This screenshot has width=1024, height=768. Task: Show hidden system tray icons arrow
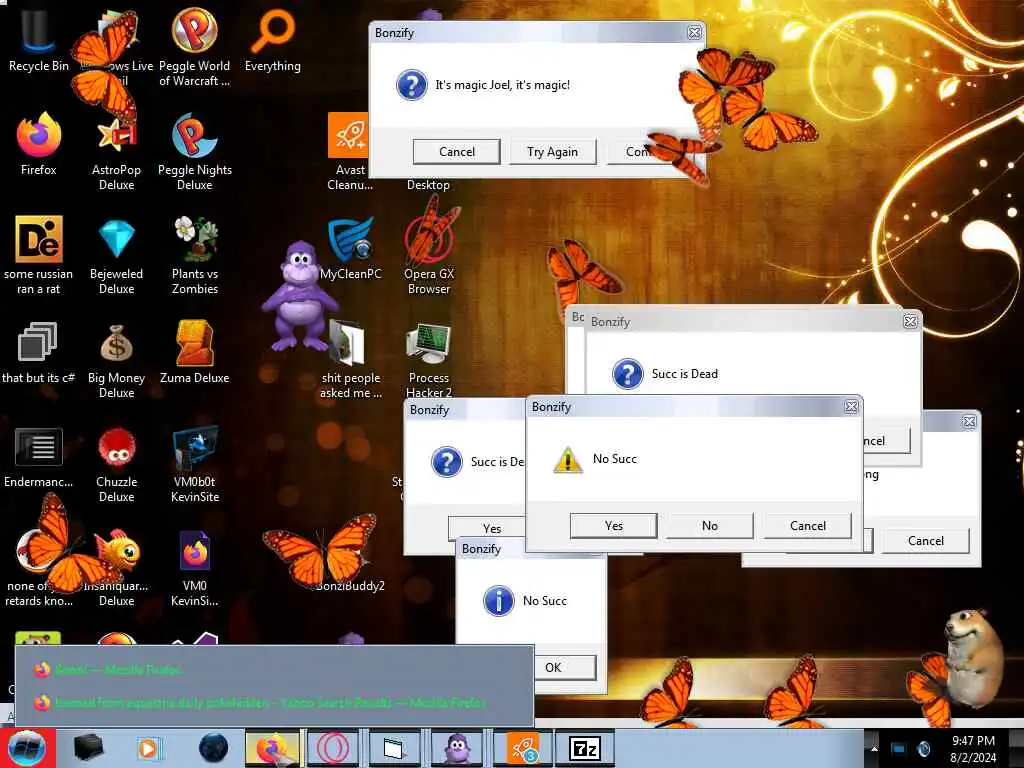874,748
